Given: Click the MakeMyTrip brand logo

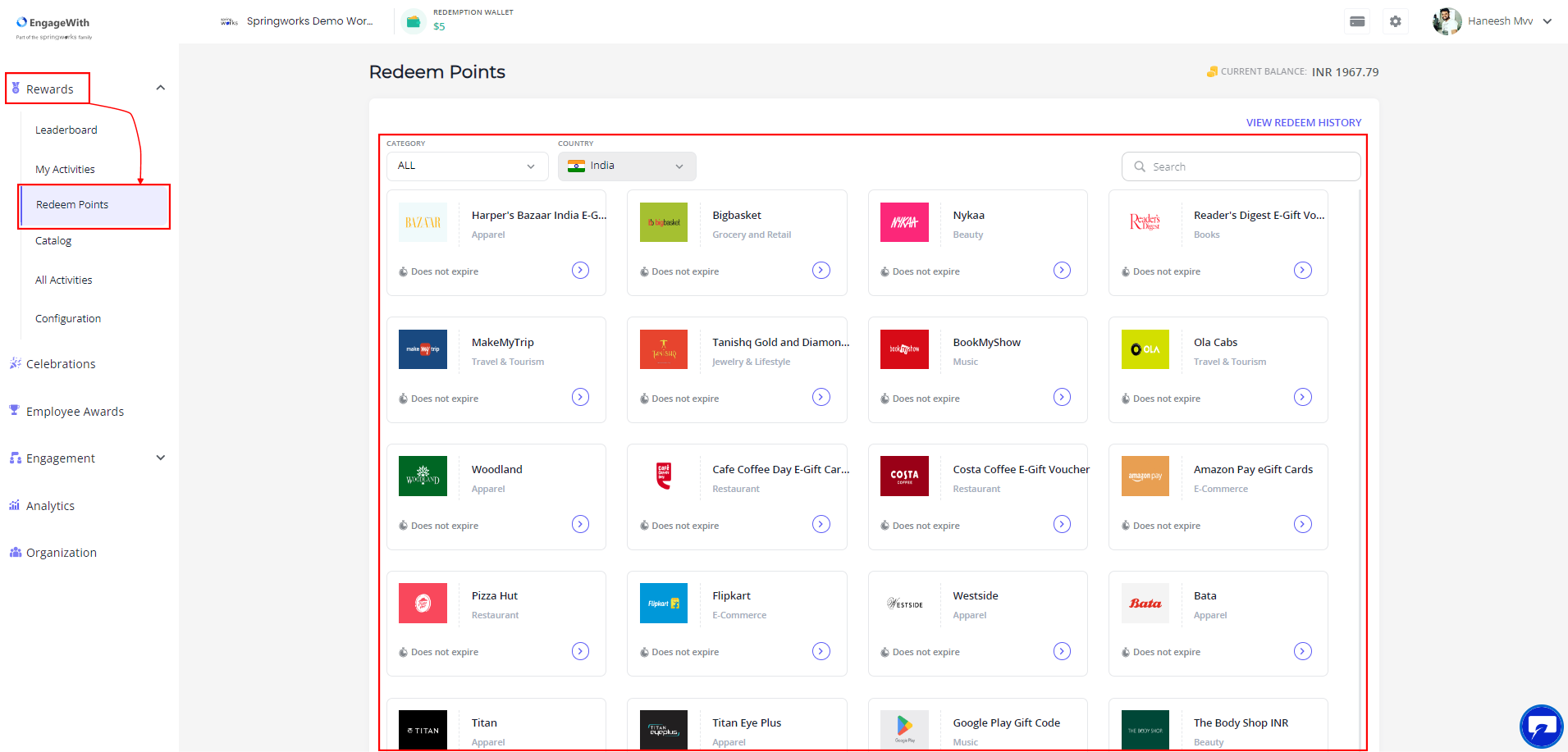Looking at the screenshot, I should pyautogui.click(x=423, y=349).
